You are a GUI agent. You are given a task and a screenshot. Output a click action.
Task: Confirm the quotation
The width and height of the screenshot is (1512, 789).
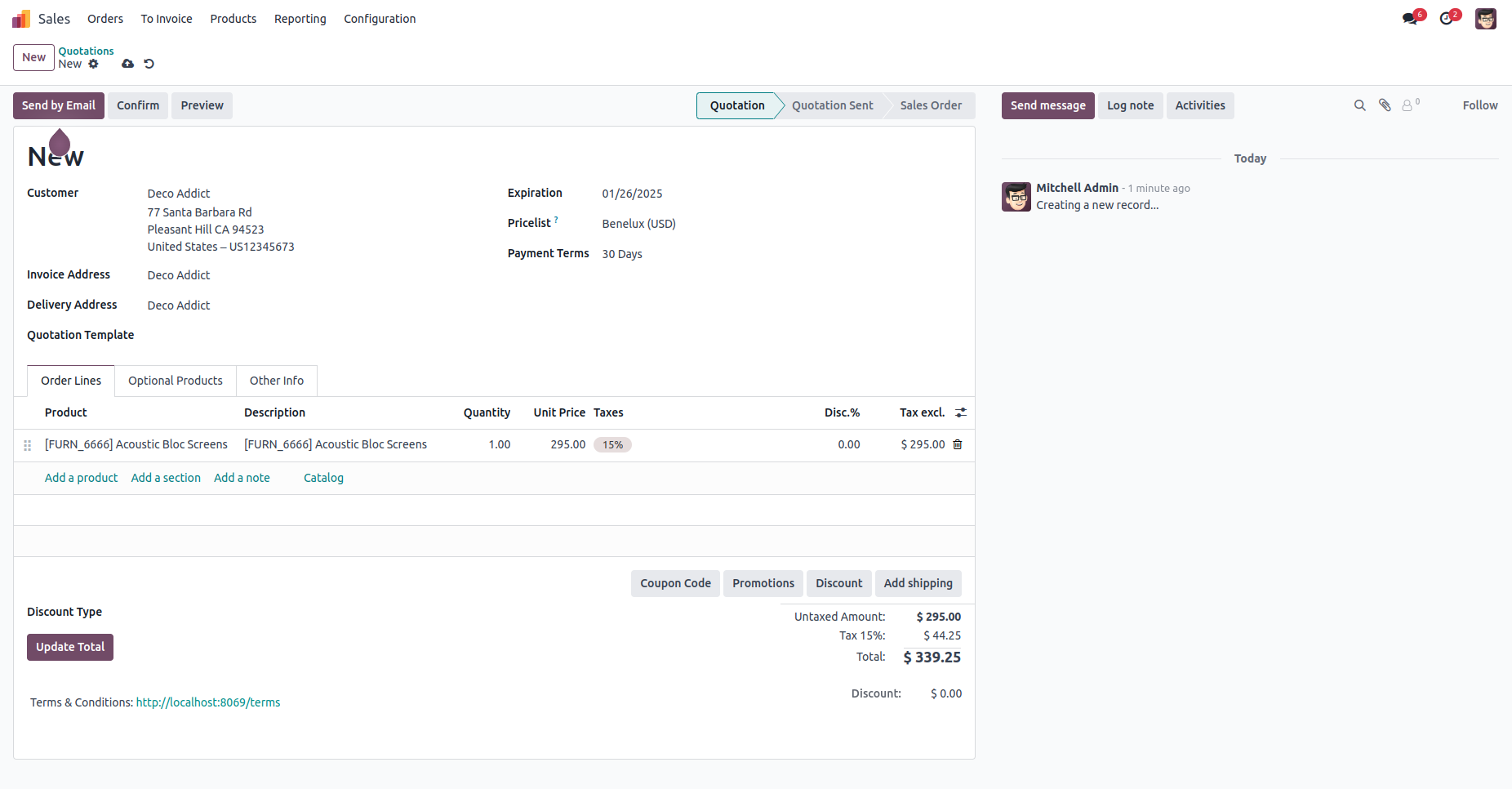pos(138,105)
